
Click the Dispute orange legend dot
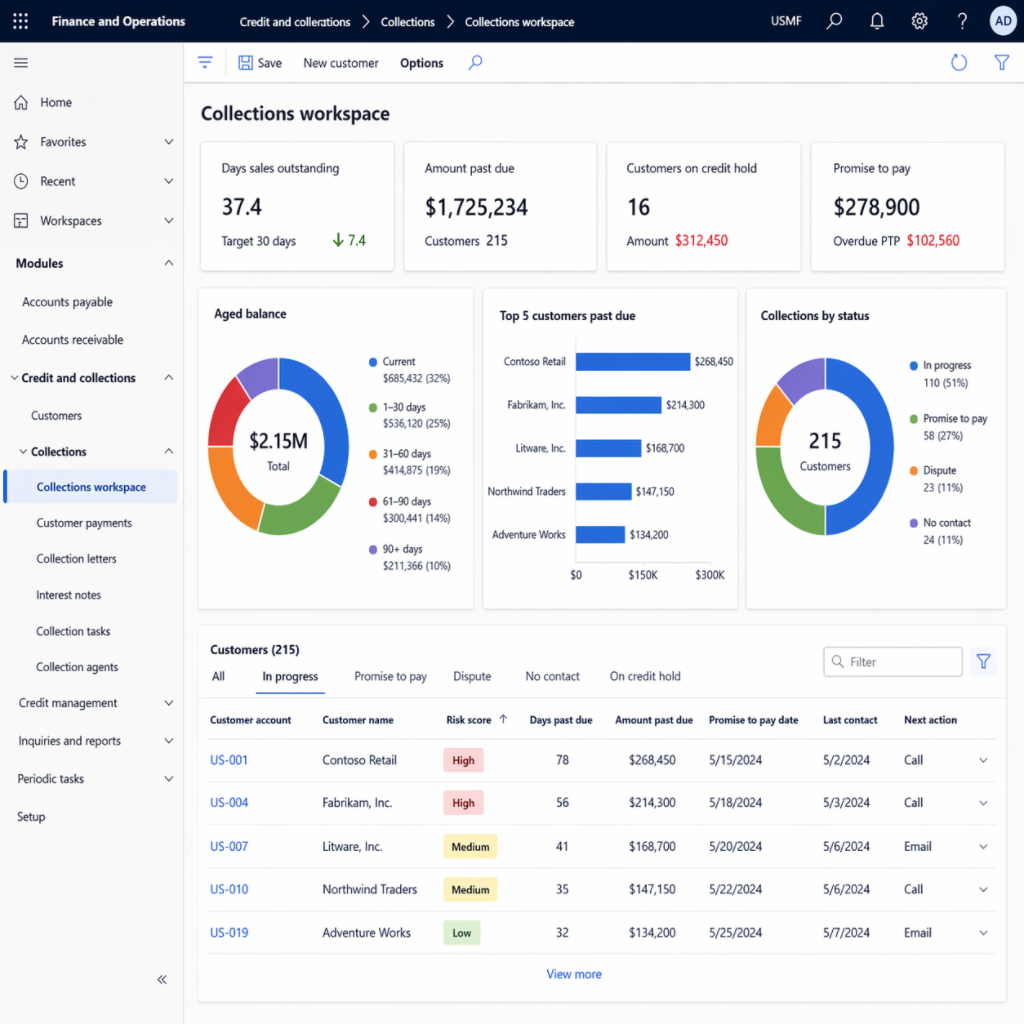tap(914, 470)
